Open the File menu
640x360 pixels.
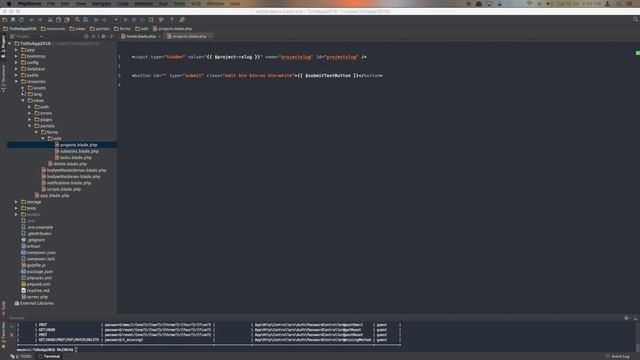pyautogui.click(x=51, y=4)
